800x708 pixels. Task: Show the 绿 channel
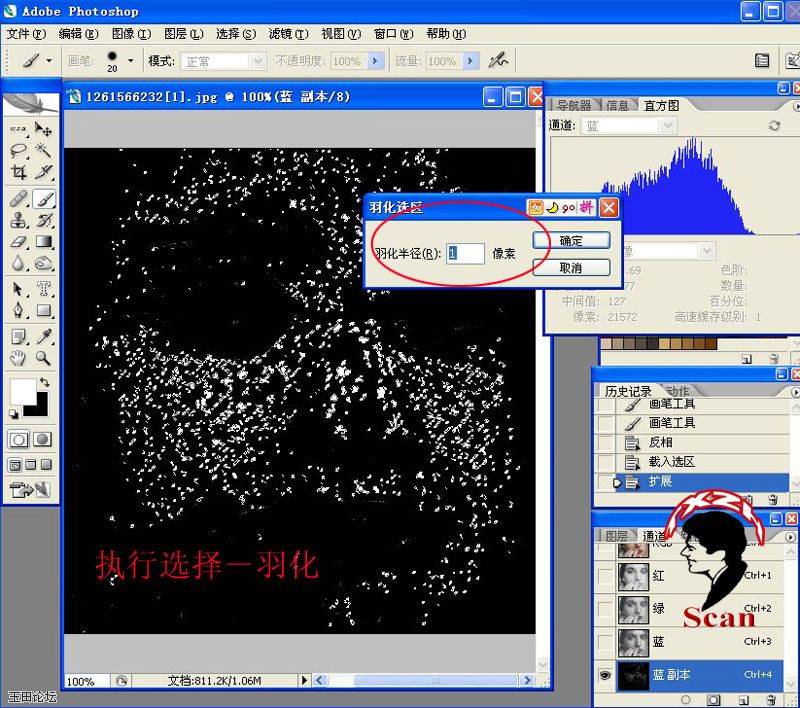(605, 609)
